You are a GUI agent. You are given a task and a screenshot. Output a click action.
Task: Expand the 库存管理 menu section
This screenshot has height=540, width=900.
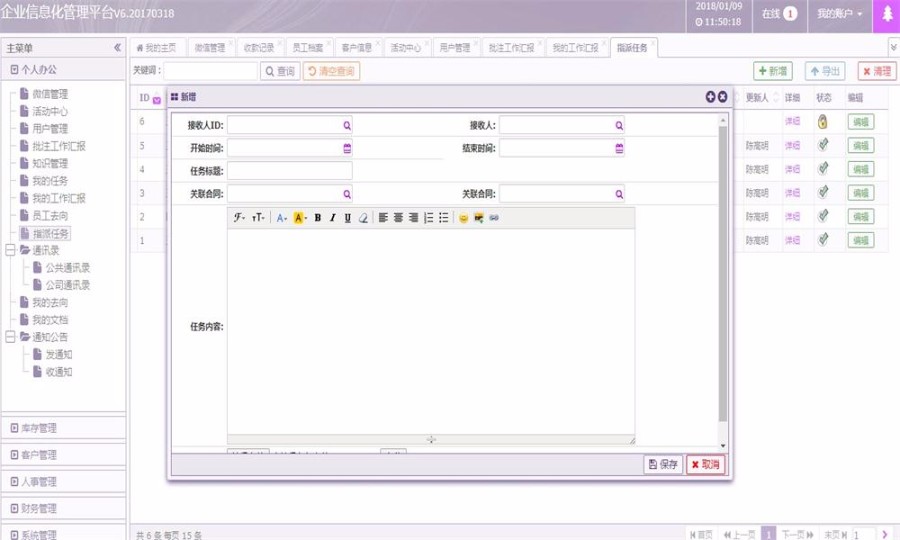[64, 428]
